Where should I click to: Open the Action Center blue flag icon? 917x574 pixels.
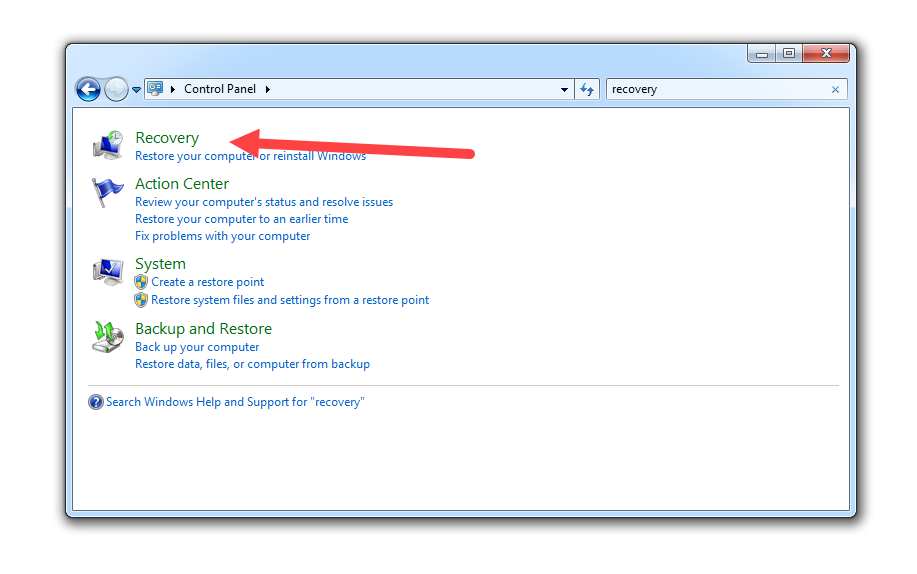108,192
